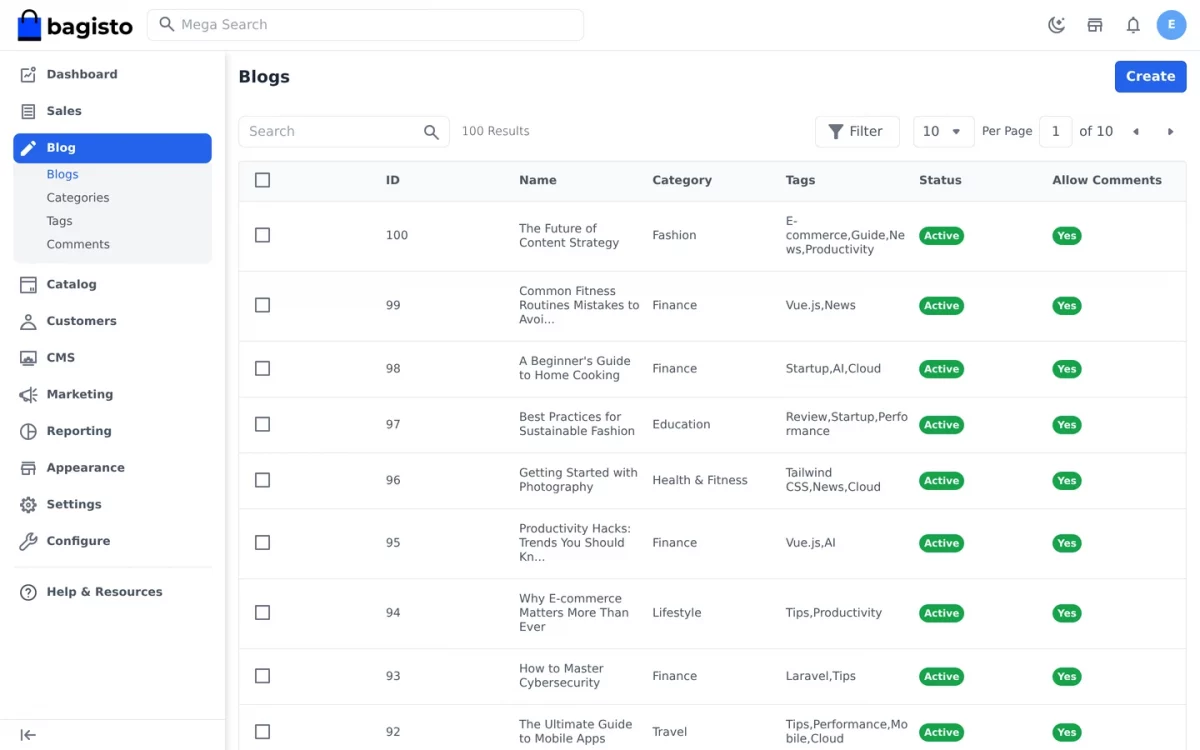Click the Customers person icon
1200x750 pixels.
coord(28,321)
